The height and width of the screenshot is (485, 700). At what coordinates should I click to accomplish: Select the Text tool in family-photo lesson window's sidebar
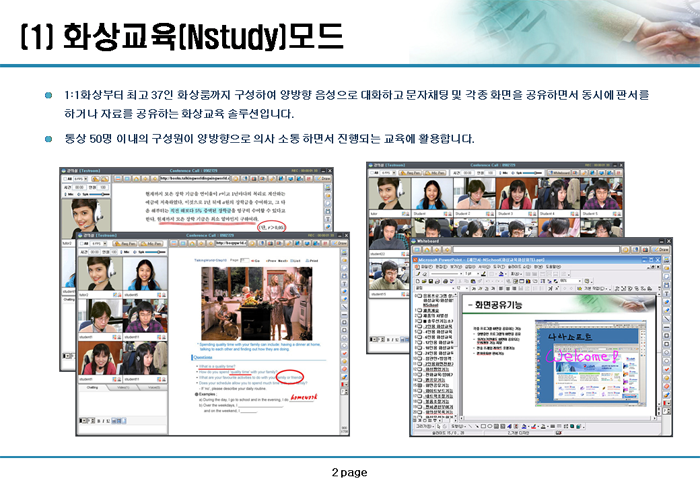(344, 284)
